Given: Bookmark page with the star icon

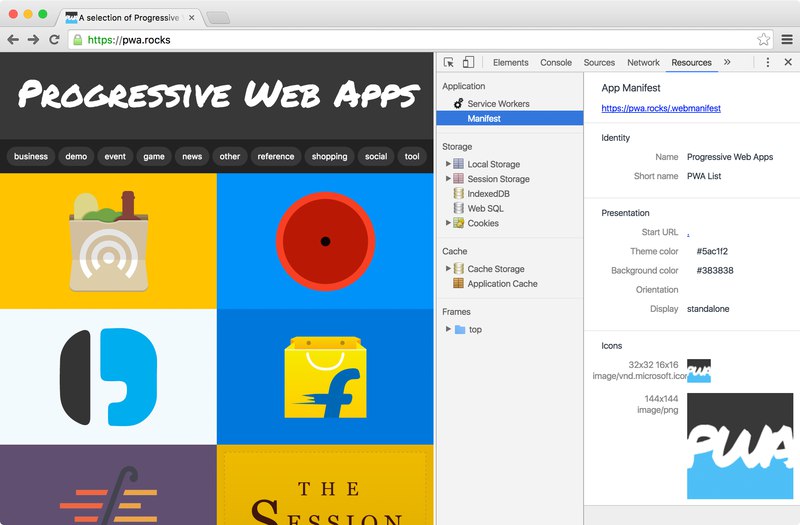Looking at the screenshot, I should click(x=763, y=39).
